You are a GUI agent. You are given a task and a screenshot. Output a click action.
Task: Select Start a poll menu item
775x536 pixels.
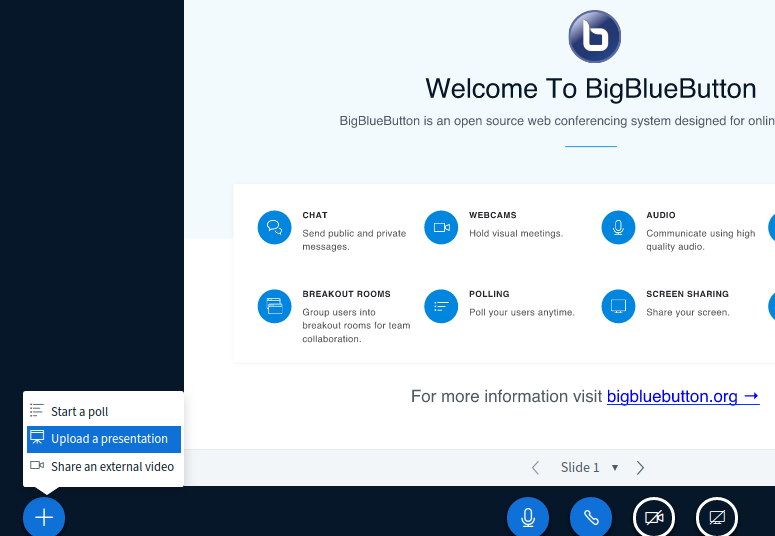point(104,411)
